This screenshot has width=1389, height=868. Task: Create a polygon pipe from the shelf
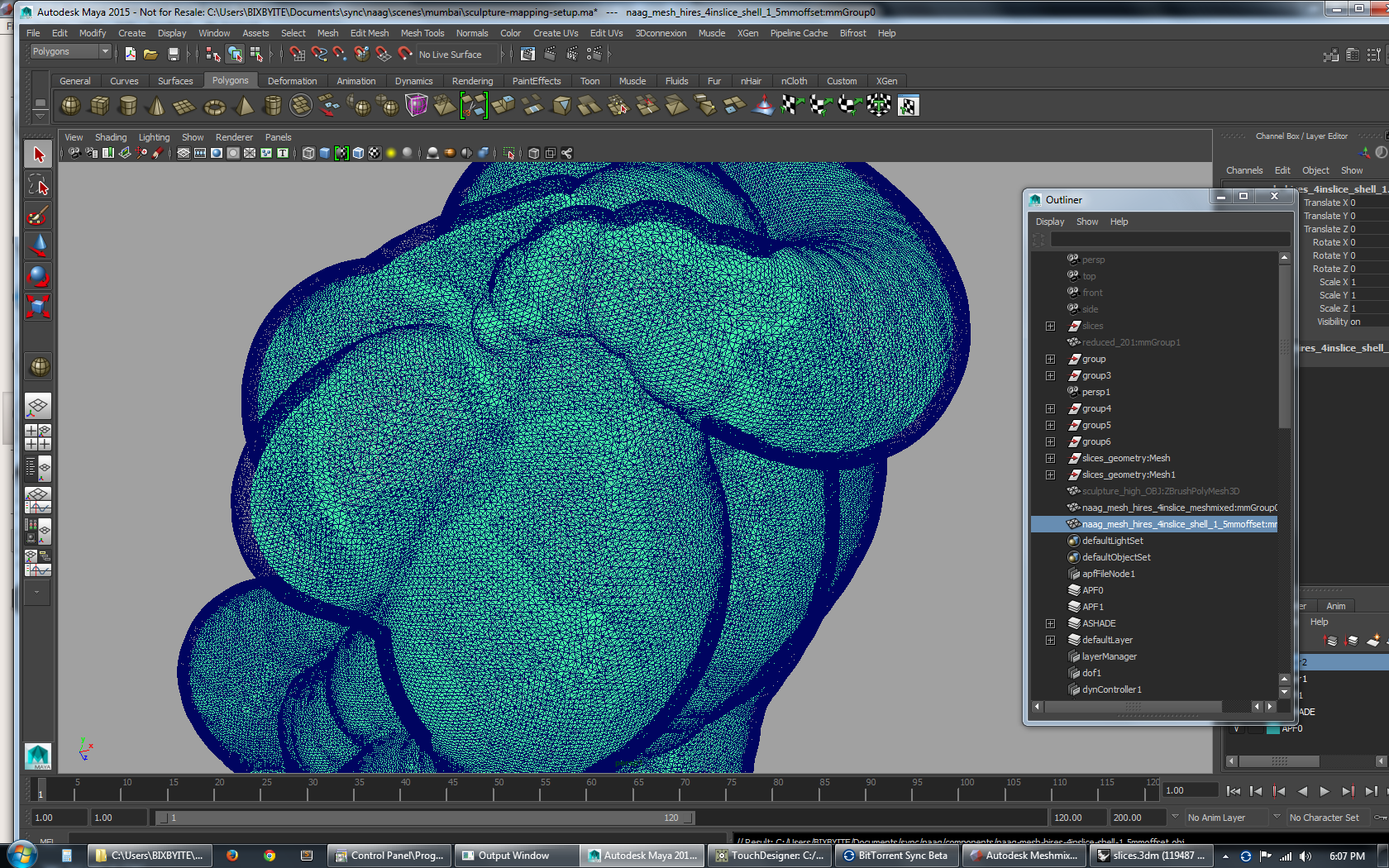pos(272,106)
